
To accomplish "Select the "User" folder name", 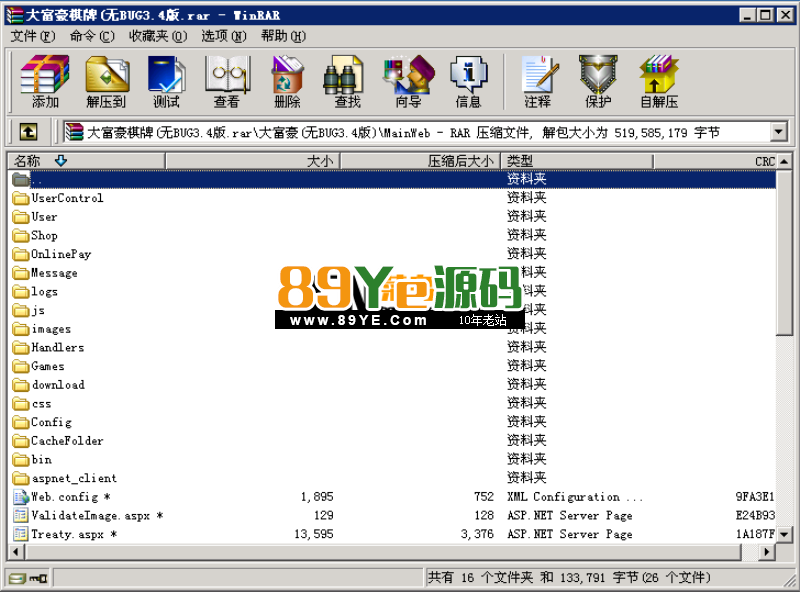I will click(x=44, y=217).
